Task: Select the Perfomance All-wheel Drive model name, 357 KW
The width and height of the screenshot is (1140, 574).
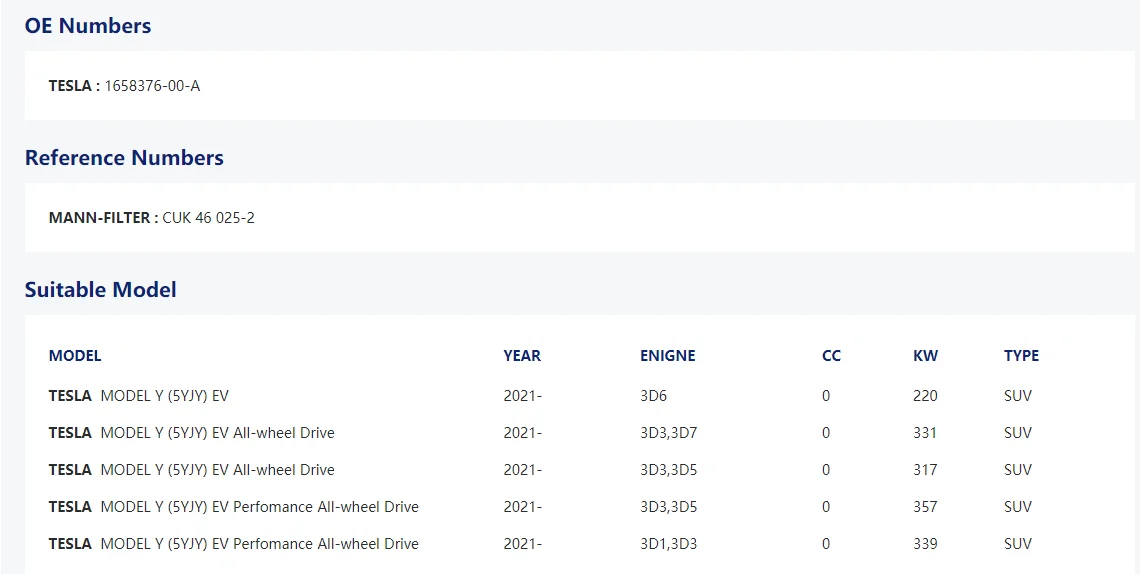Action: 260,506
